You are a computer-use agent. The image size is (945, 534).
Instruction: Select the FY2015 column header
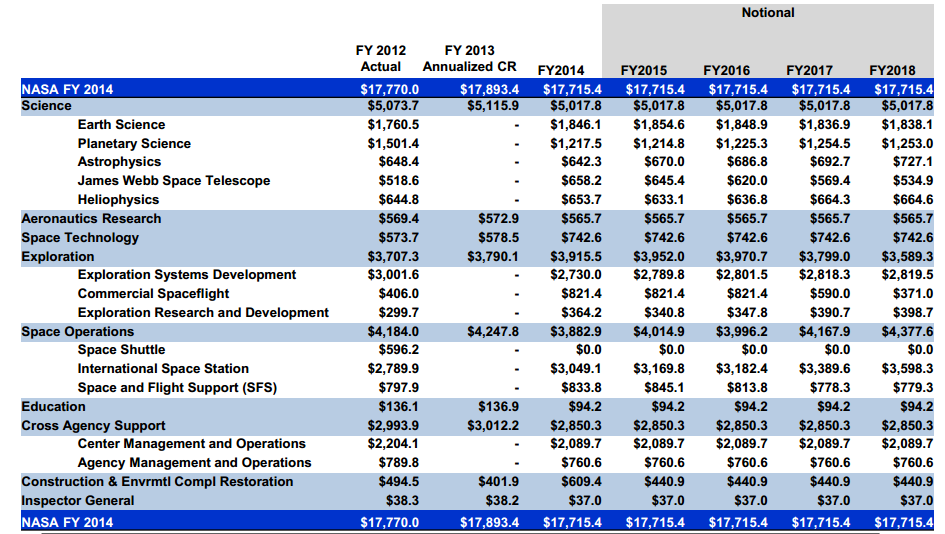click(644, 71)
